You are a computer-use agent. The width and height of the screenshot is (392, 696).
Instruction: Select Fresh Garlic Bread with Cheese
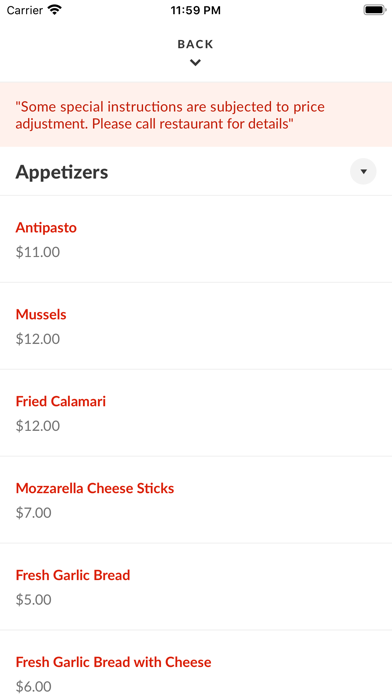pos(196,664)
